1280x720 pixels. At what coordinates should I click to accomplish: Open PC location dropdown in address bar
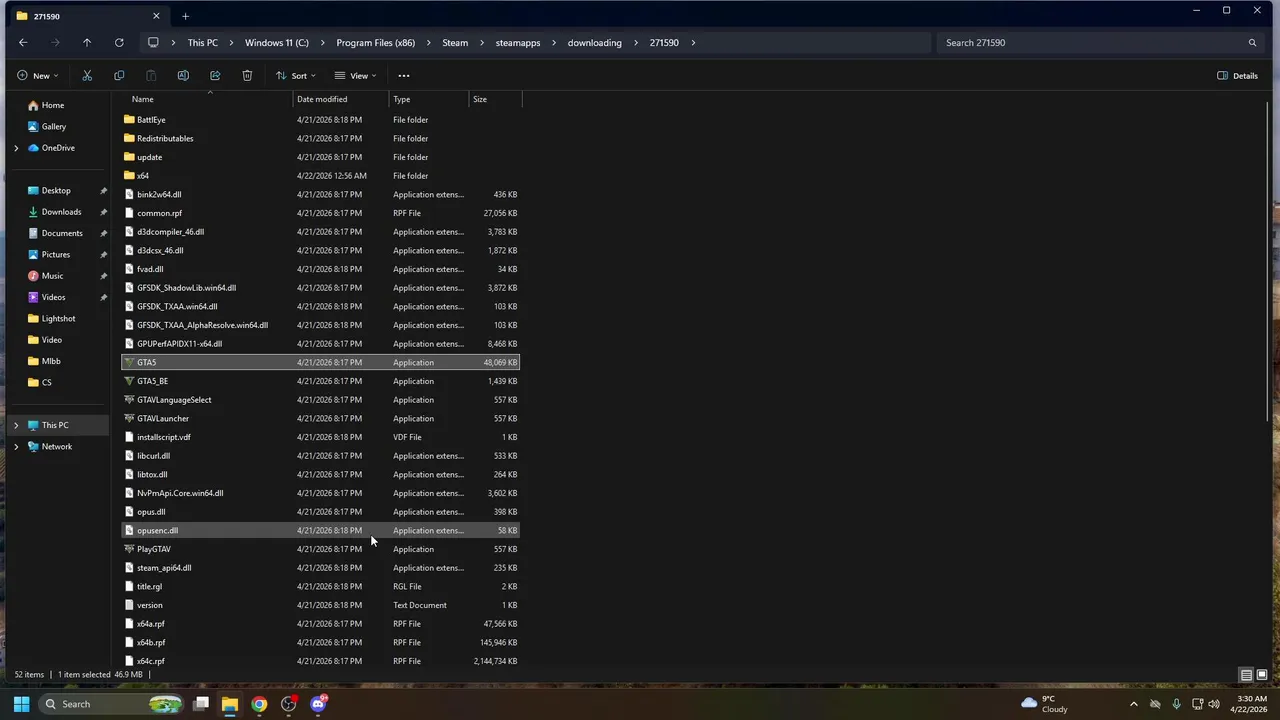coord(153,43)
